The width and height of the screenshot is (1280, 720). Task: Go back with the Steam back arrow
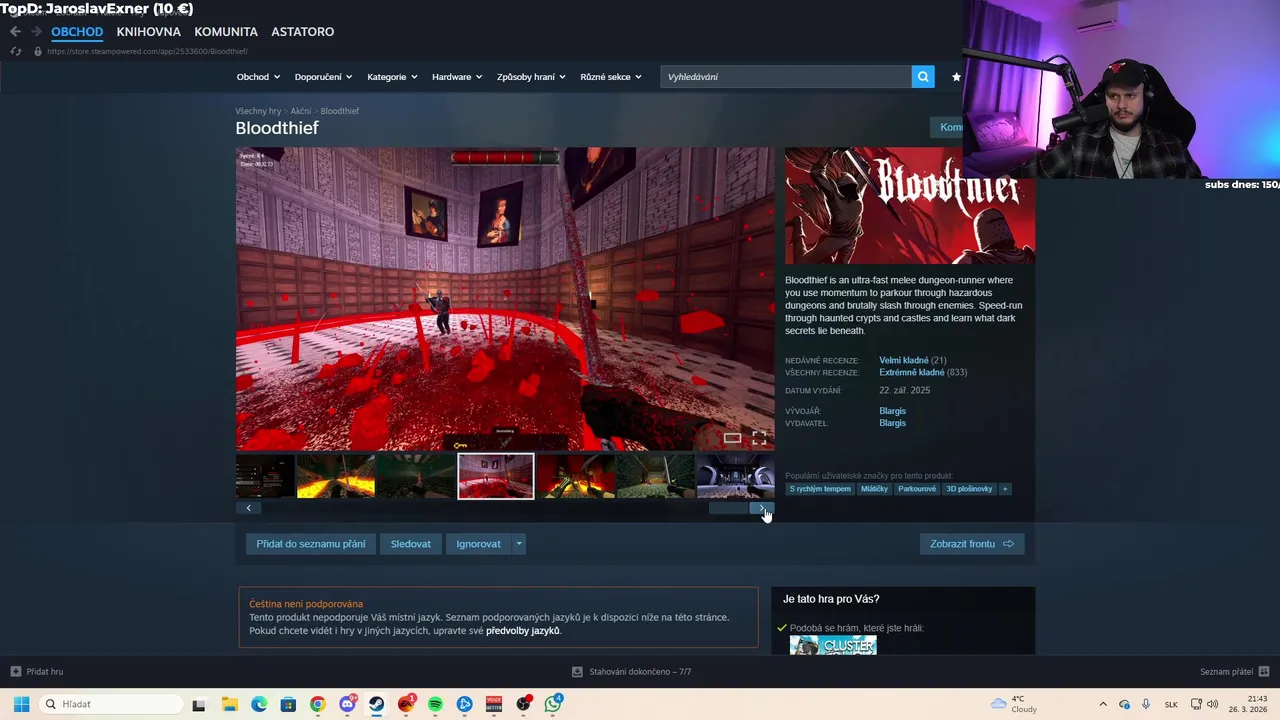(x=15, y=32)
